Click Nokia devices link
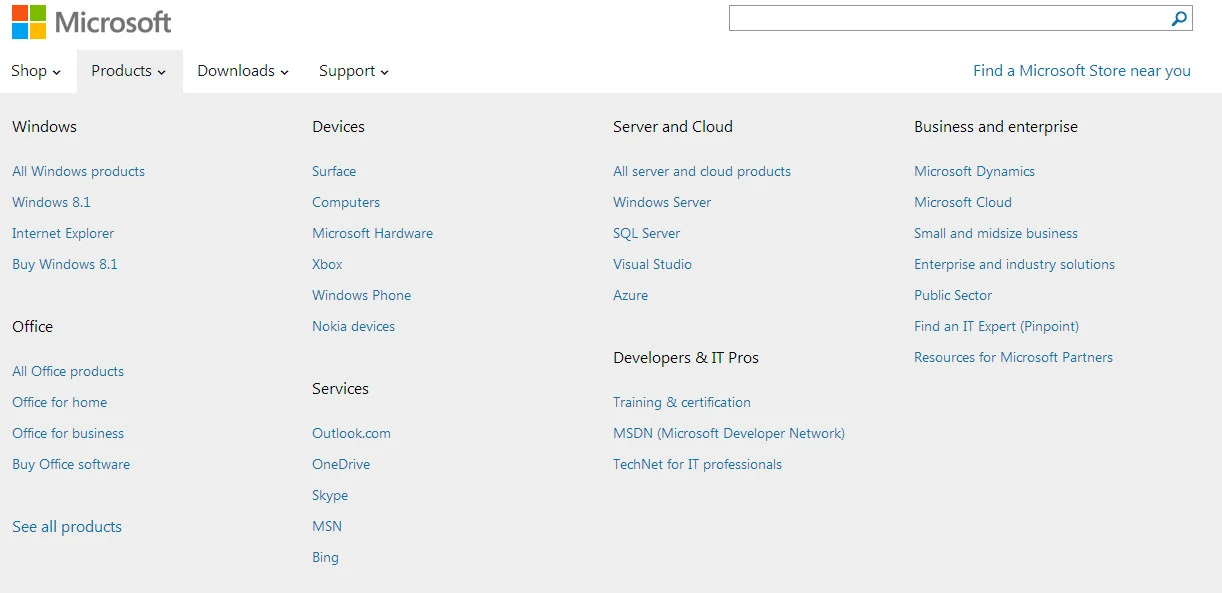Viewport: 1222px width, 593px height. pos(353,326)
